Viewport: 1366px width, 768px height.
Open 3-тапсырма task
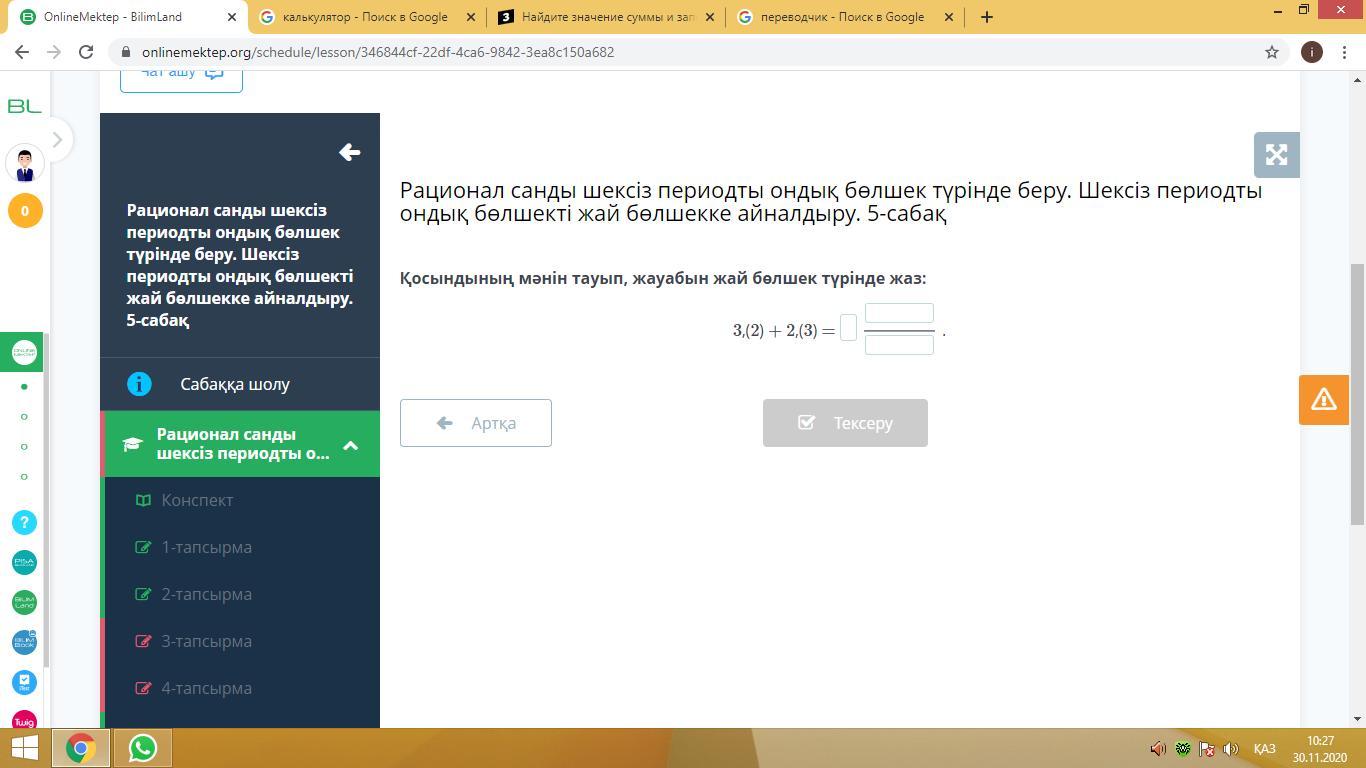click(206, 641)
